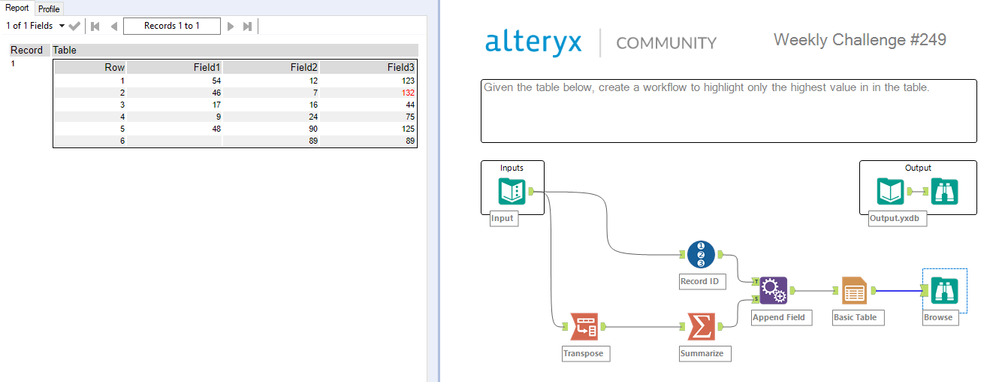This screenshot has width=999, height=382.
Task: Click the cell value '24'
Action: click(312, 117)
